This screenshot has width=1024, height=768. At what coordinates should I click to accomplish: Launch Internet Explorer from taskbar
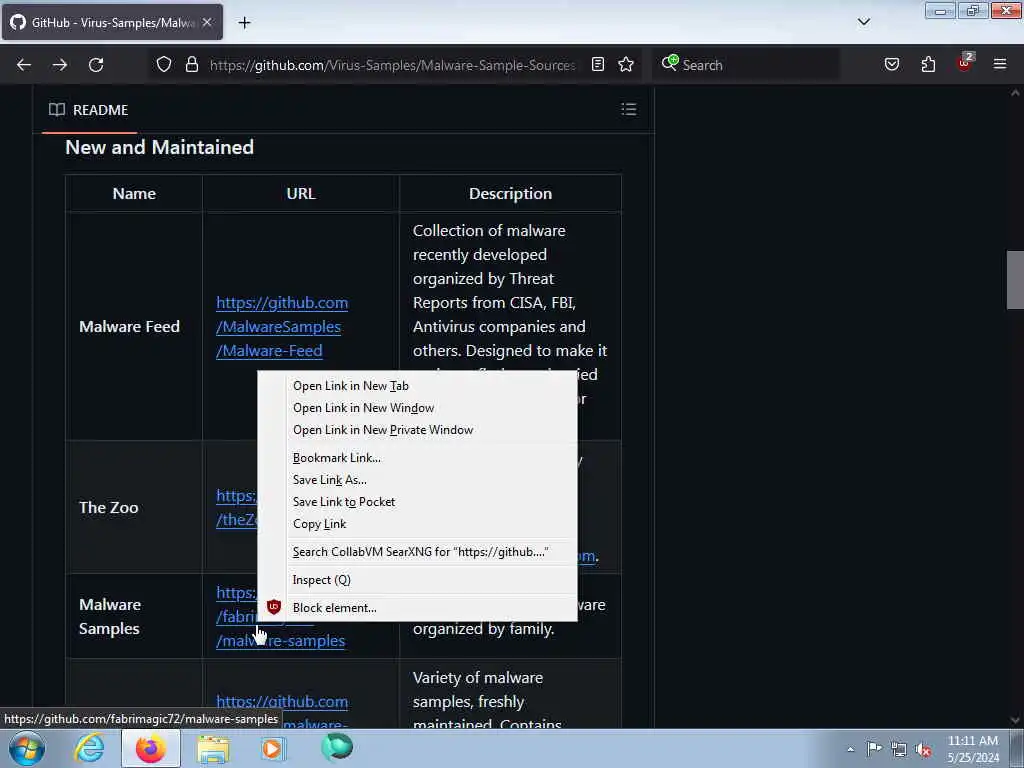[89, 748]
